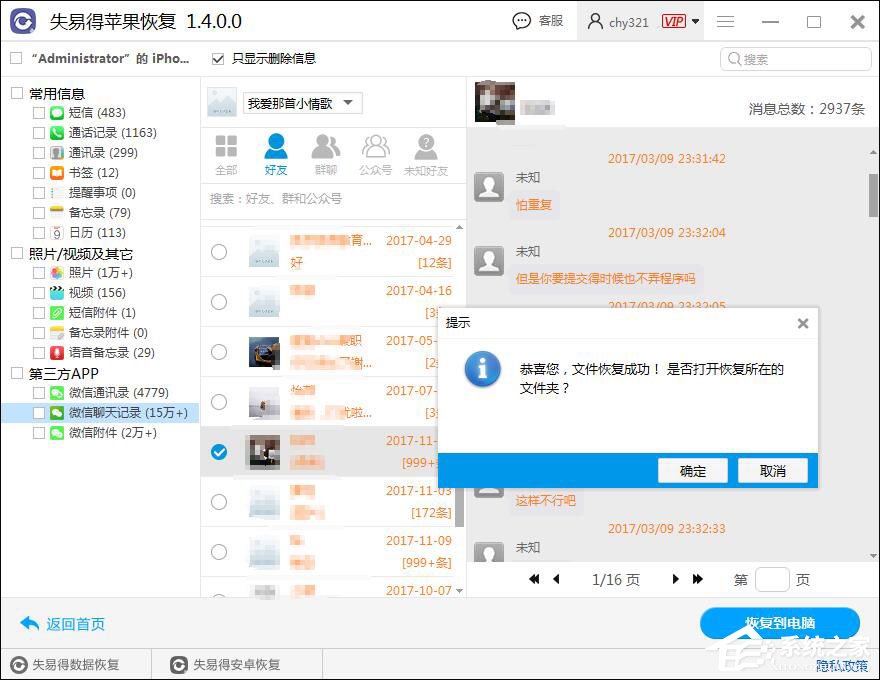Switch to the 失易得安卓恢复 bottom tab

tap(237, 663)
